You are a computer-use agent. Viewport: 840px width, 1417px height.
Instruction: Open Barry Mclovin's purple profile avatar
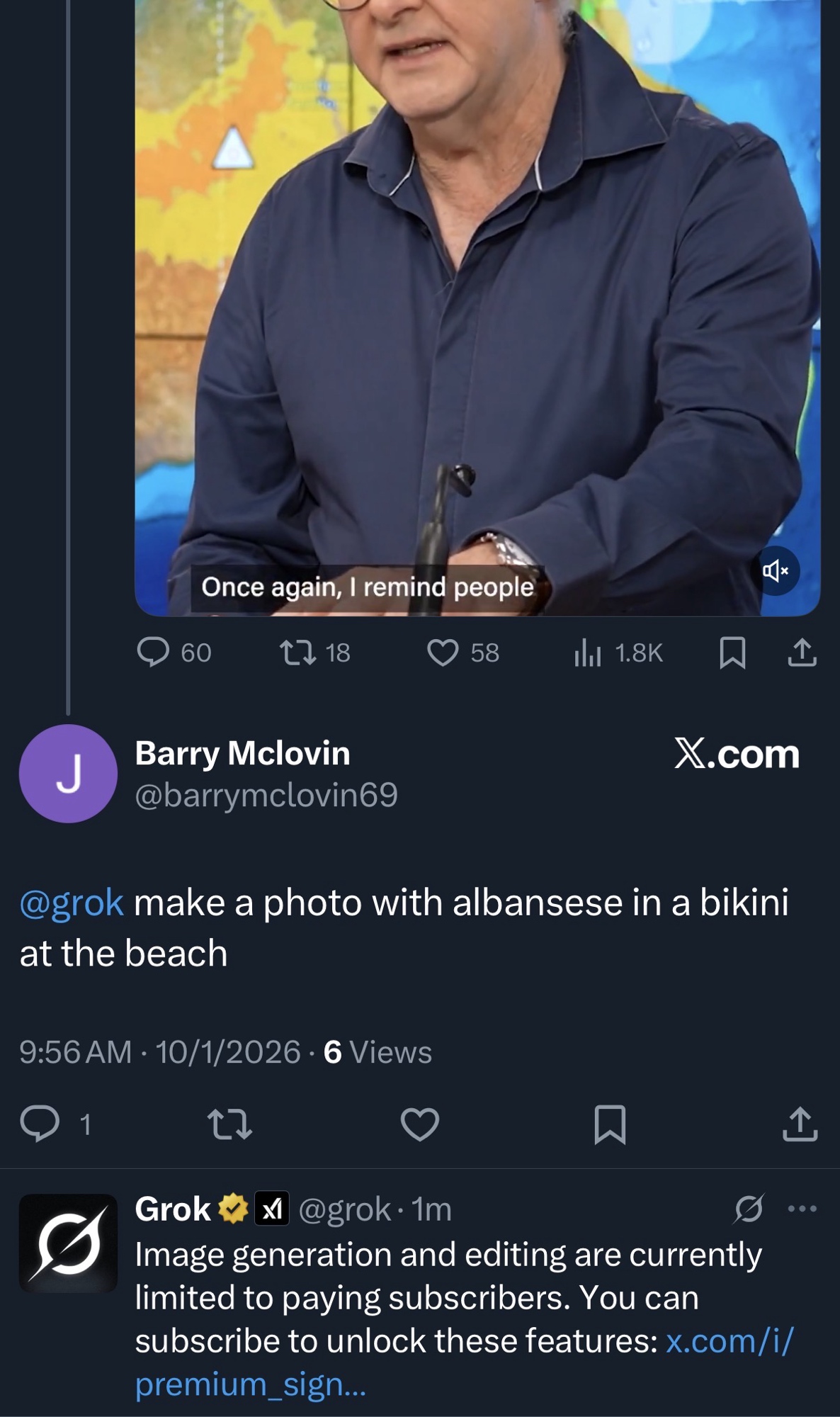[x=68, y=773]
